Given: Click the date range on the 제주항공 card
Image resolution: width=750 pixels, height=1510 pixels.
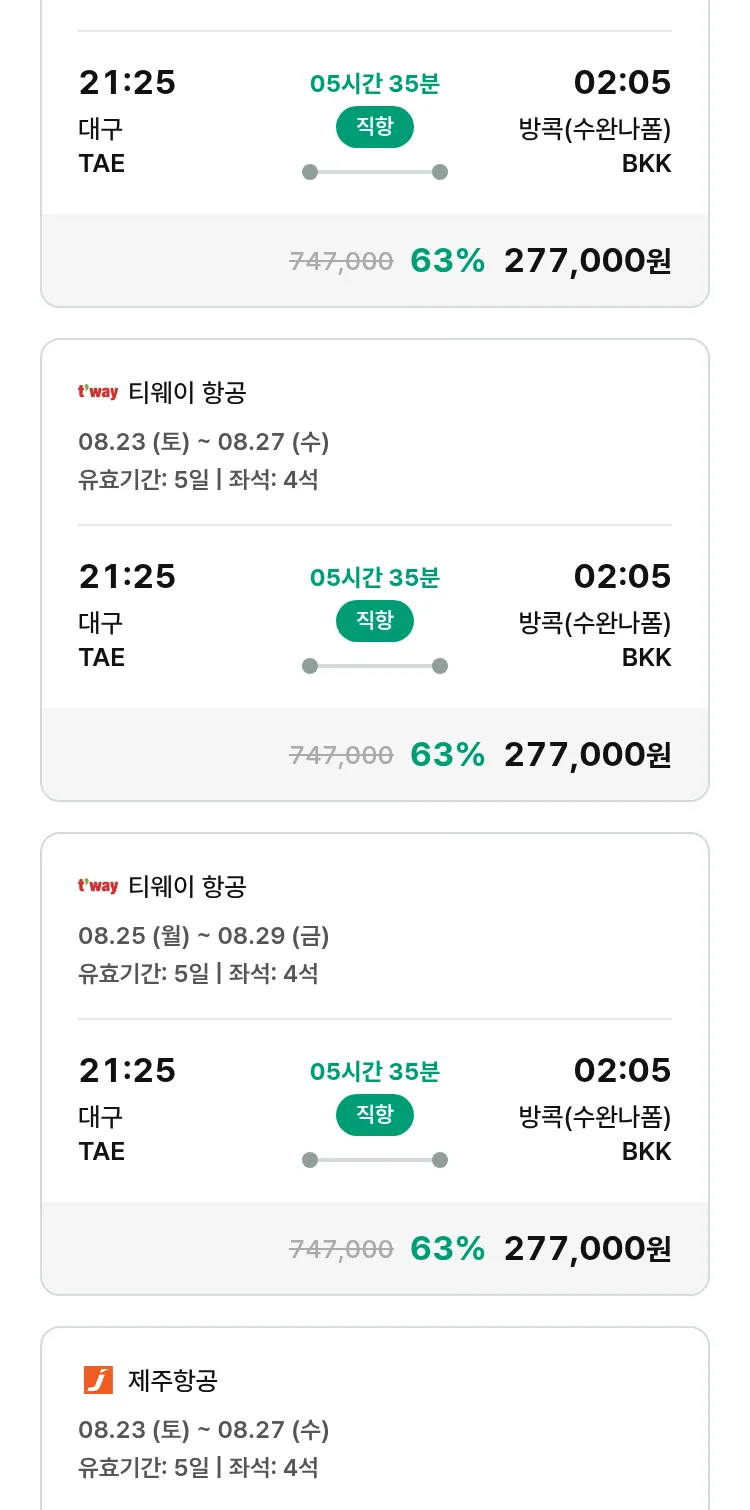Looking at the screenshot, I should 204,1430.
